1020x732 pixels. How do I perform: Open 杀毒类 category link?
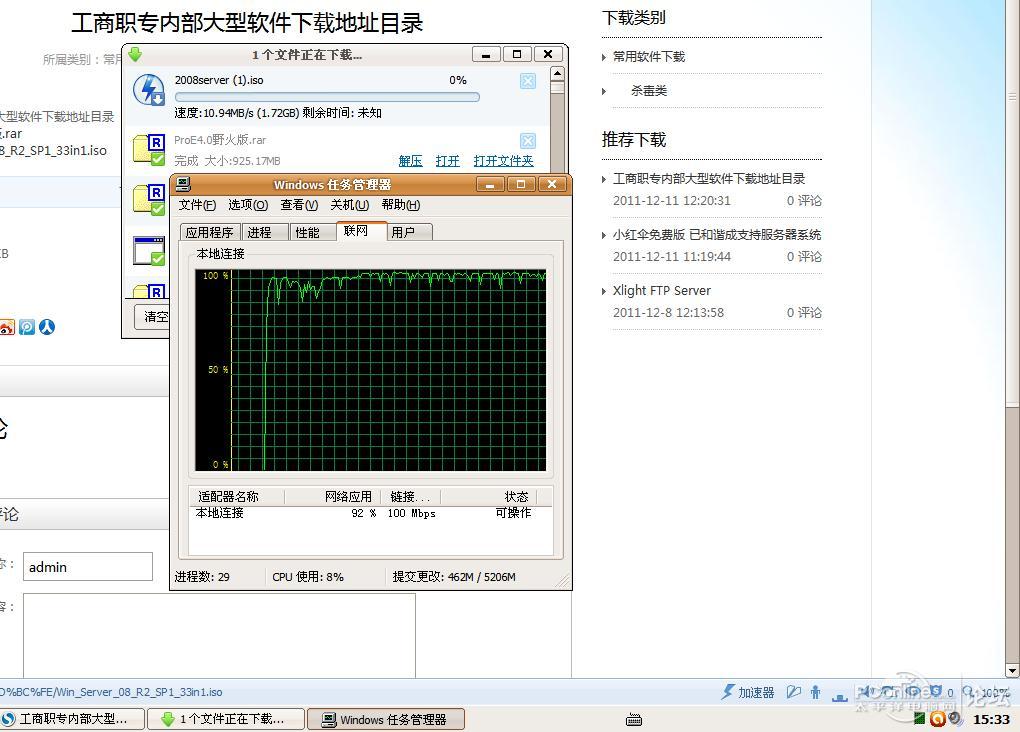[x=649, y=90]
